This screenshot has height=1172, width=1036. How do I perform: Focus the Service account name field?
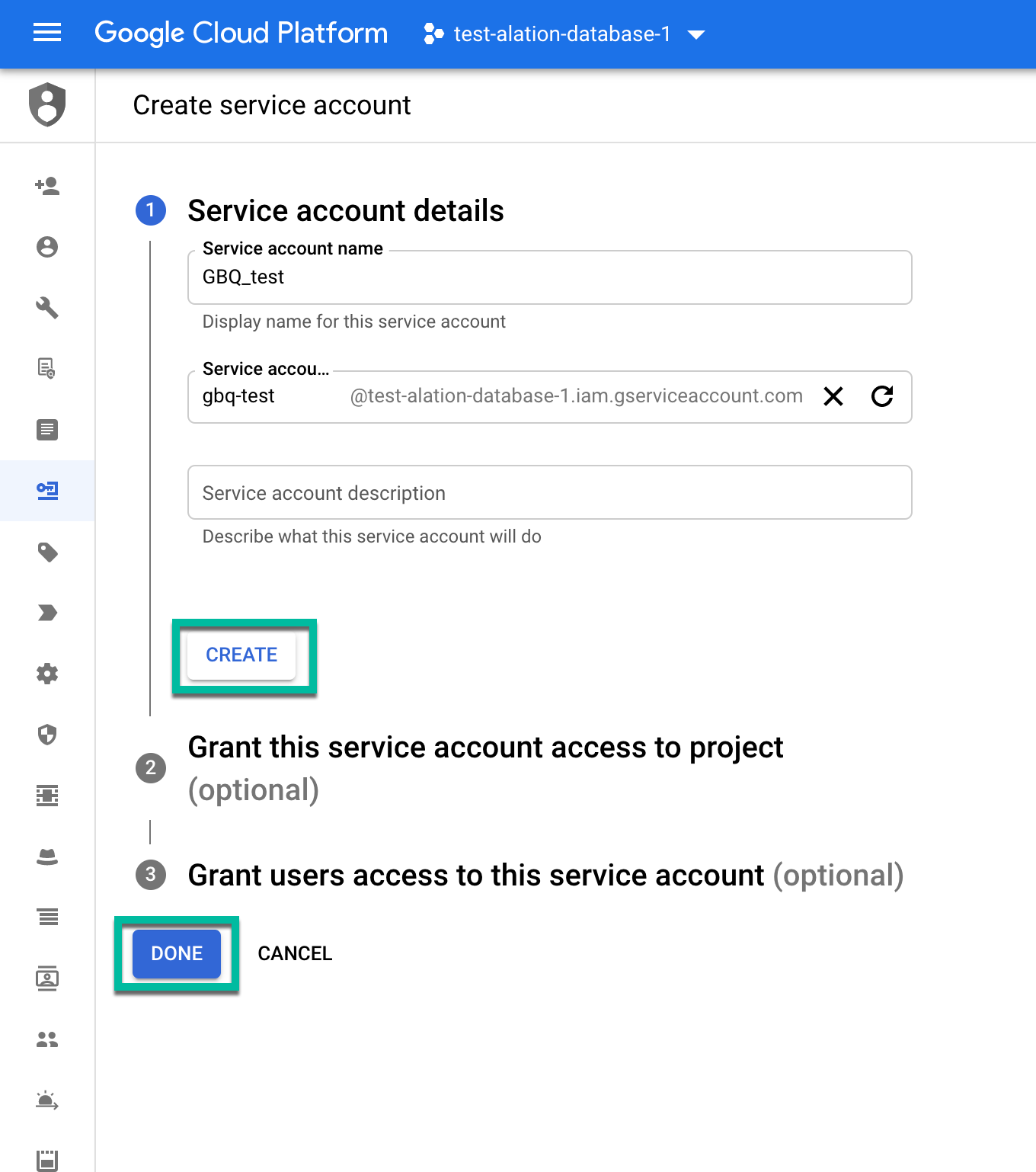point(550,277)
